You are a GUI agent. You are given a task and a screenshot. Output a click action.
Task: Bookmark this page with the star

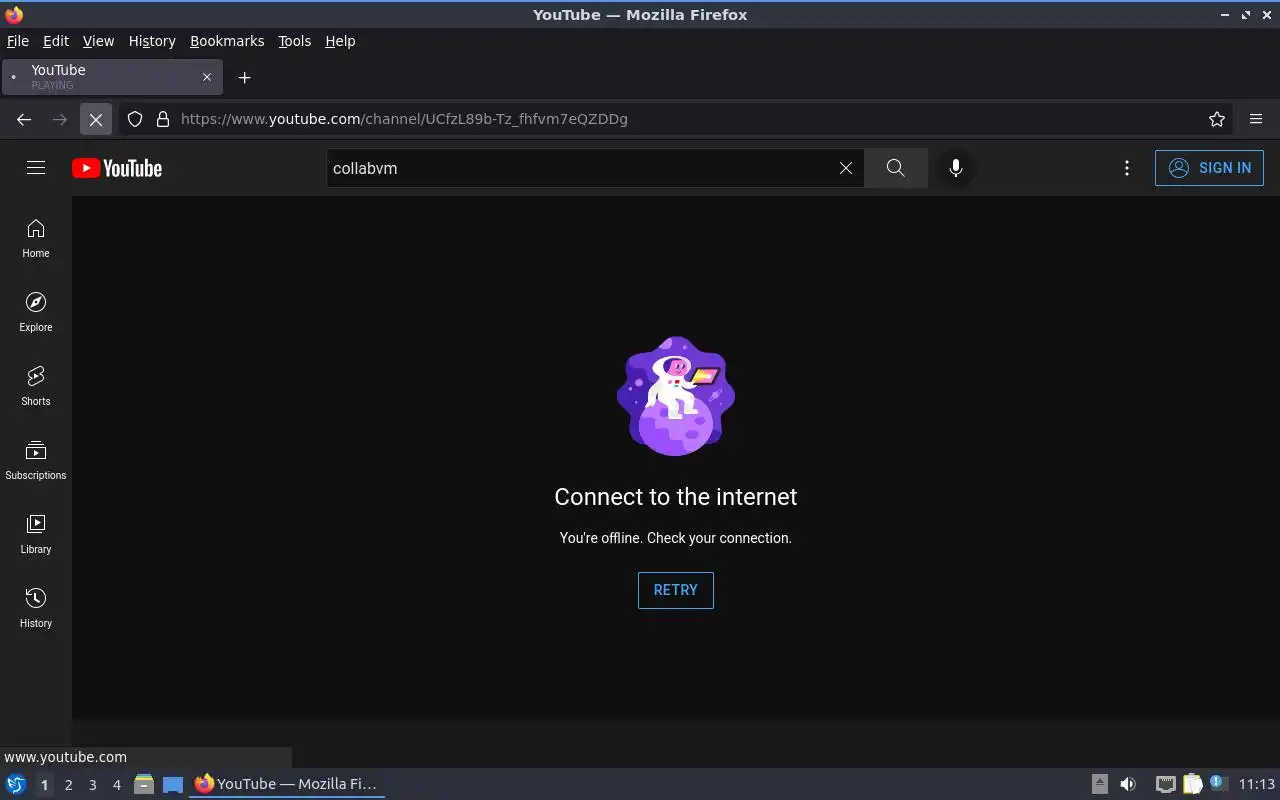point(1217,119)
